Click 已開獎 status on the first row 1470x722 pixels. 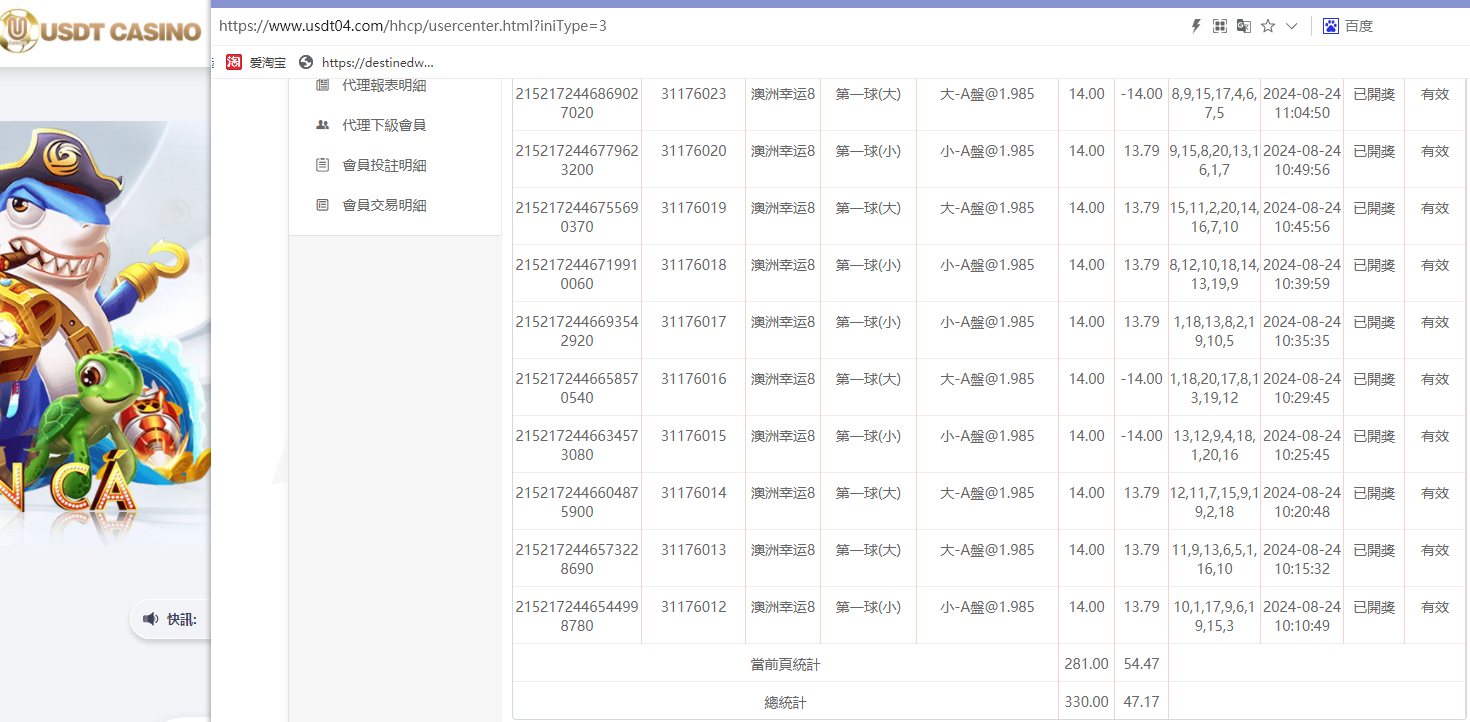(x=1373, y=93)
